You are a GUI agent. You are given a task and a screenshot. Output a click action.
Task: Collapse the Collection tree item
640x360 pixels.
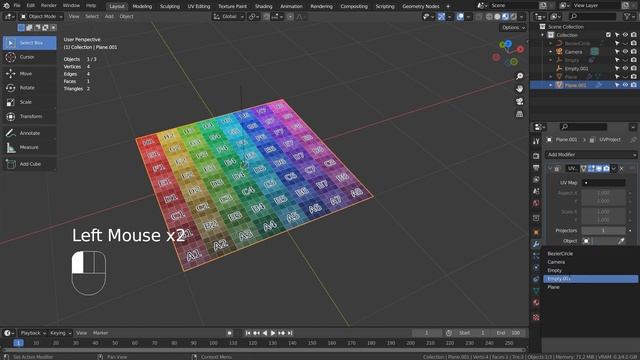point(542,35)
